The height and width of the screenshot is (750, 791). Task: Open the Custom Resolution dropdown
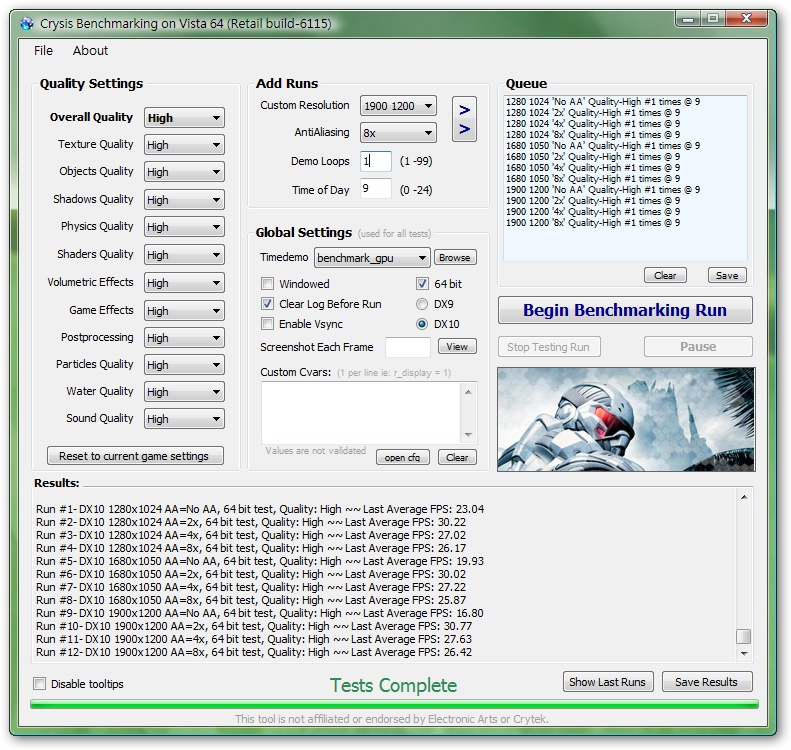tap(398, 106)
